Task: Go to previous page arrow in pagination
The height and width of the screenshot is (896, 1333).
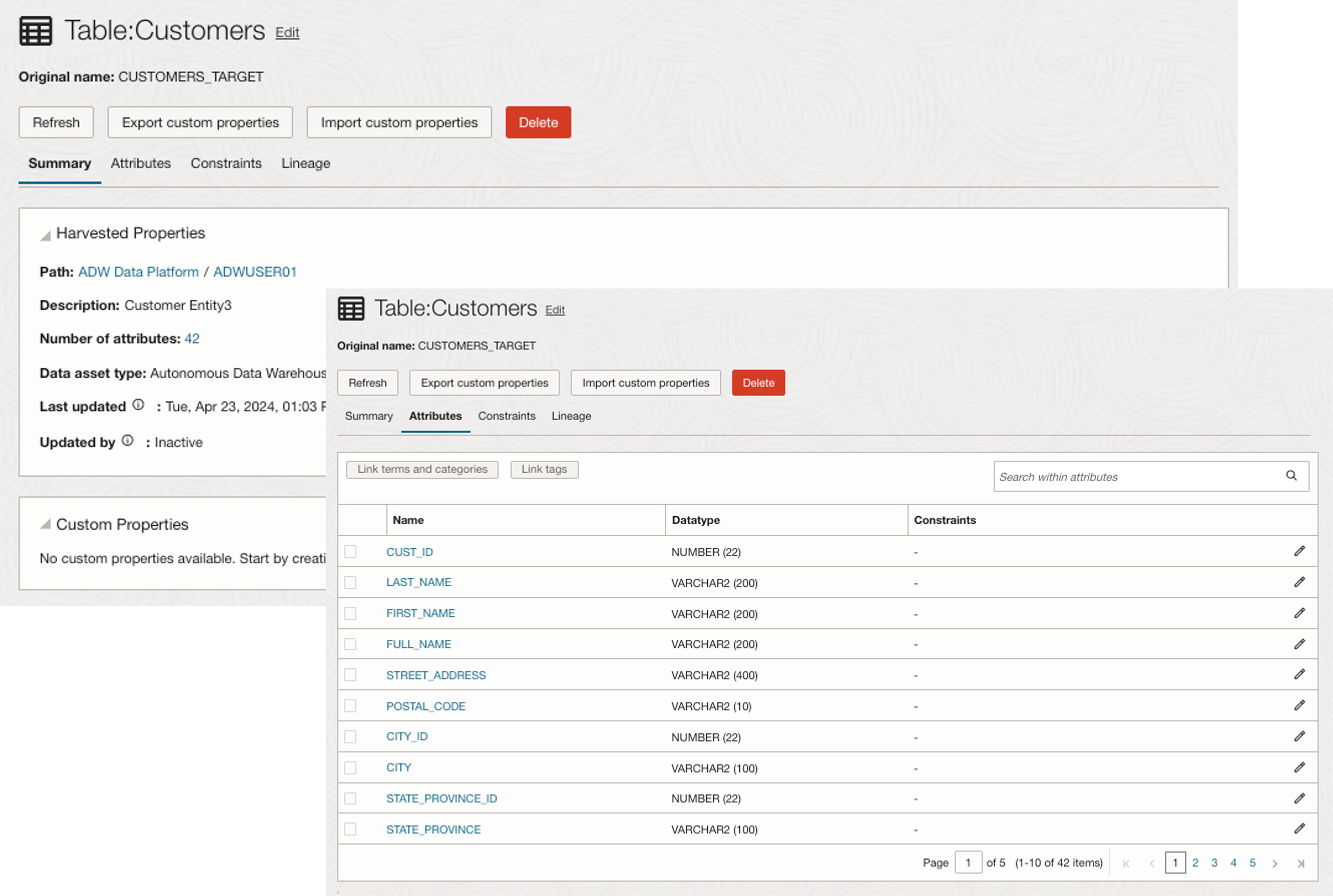Action: (1152, 863)
